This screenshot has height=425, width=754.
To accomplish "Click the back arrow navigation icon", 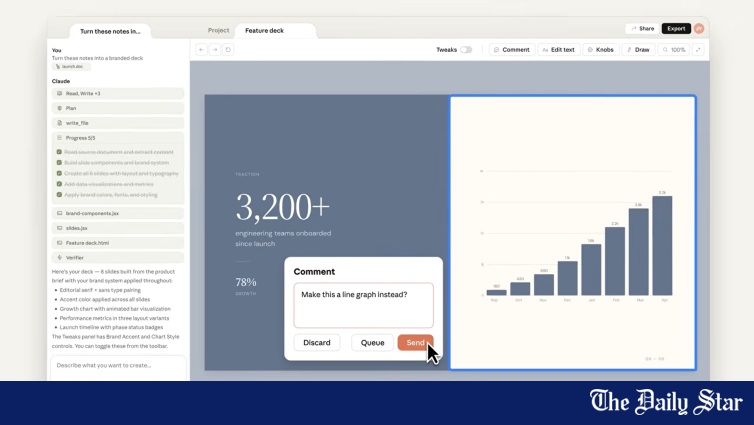I will [201, 50].
